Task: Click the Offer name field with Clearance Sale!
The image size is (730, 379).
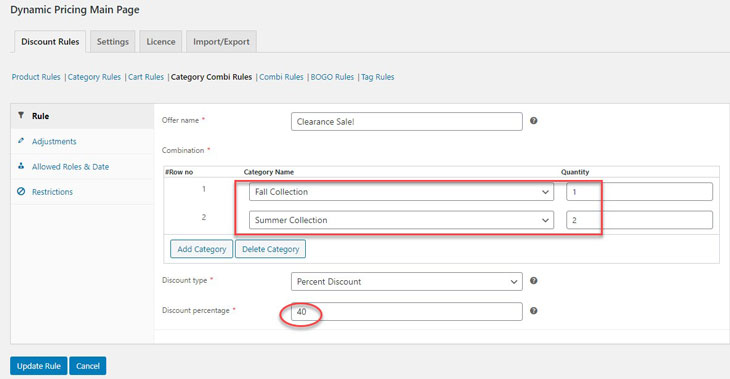Action: [x=406, y=122]
